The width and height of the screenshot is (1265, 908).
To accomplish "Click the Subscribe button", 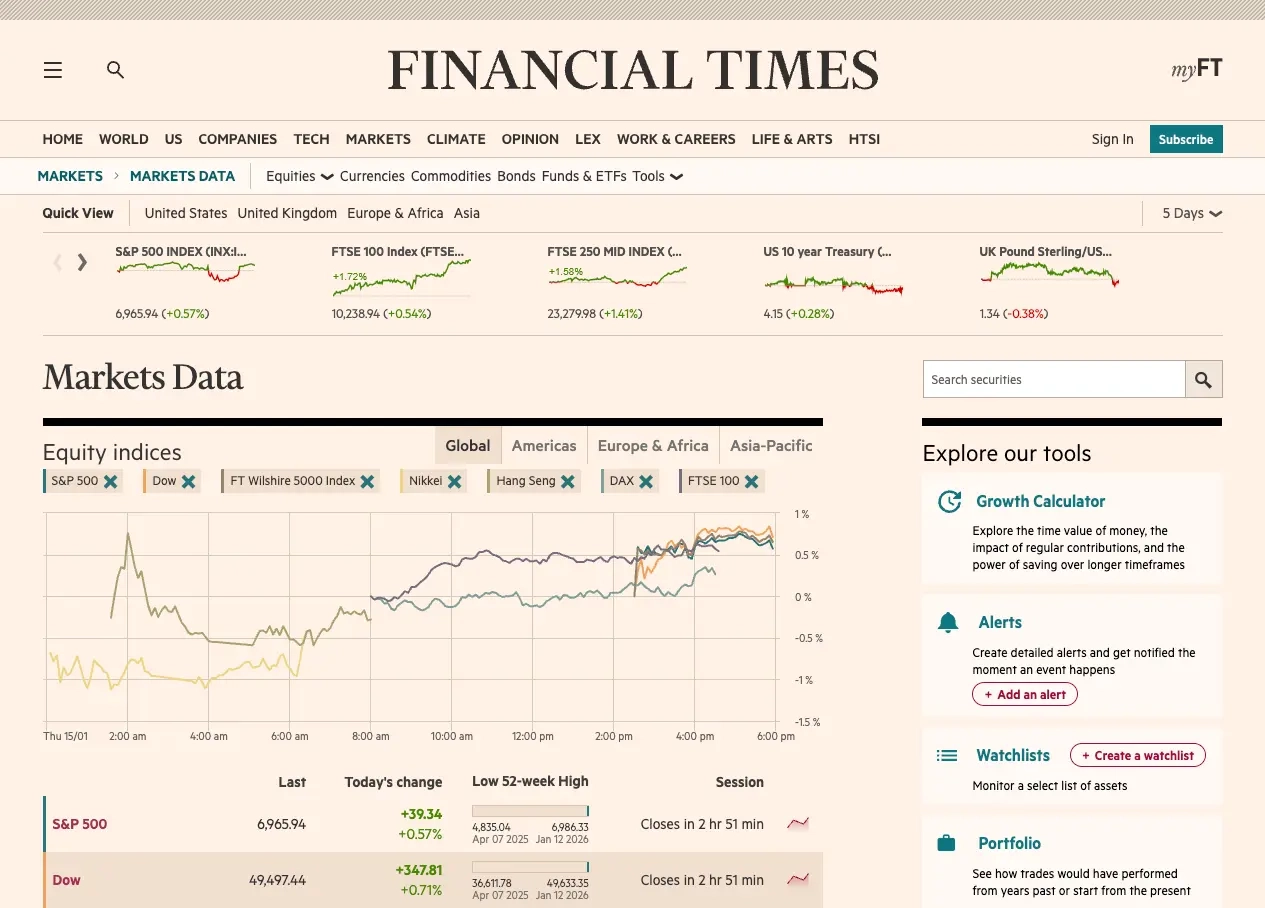I will click(x=1186, y=139).
